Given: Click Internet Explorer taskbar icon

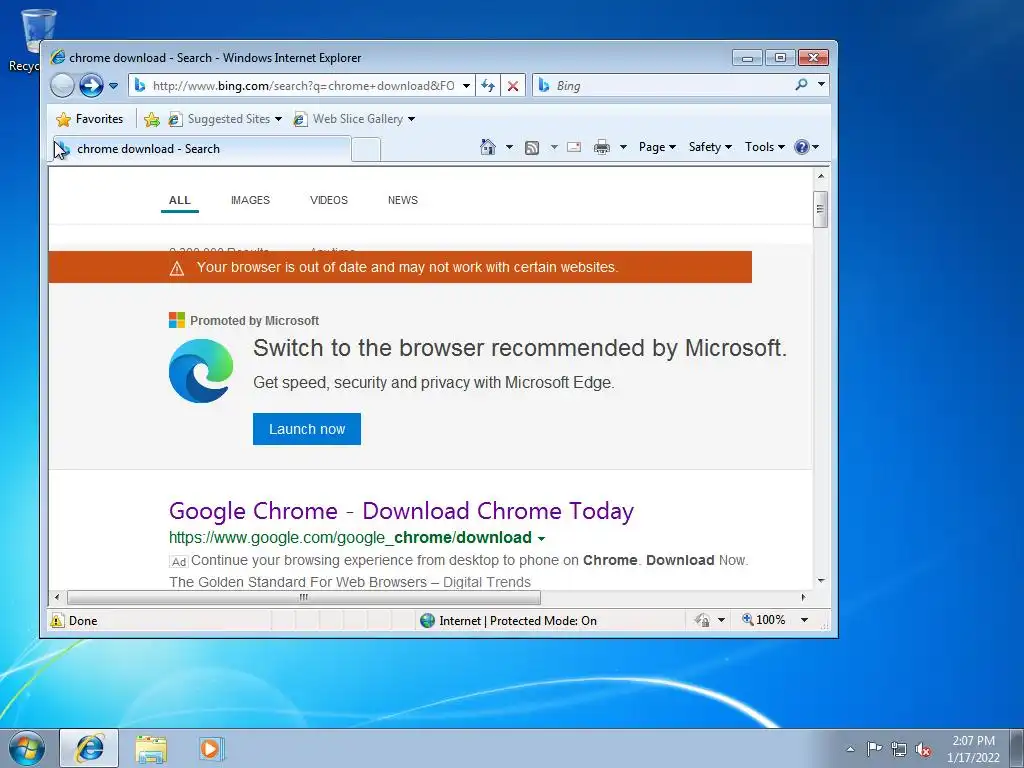Looking at the screenshot, I should click(89, 748).
